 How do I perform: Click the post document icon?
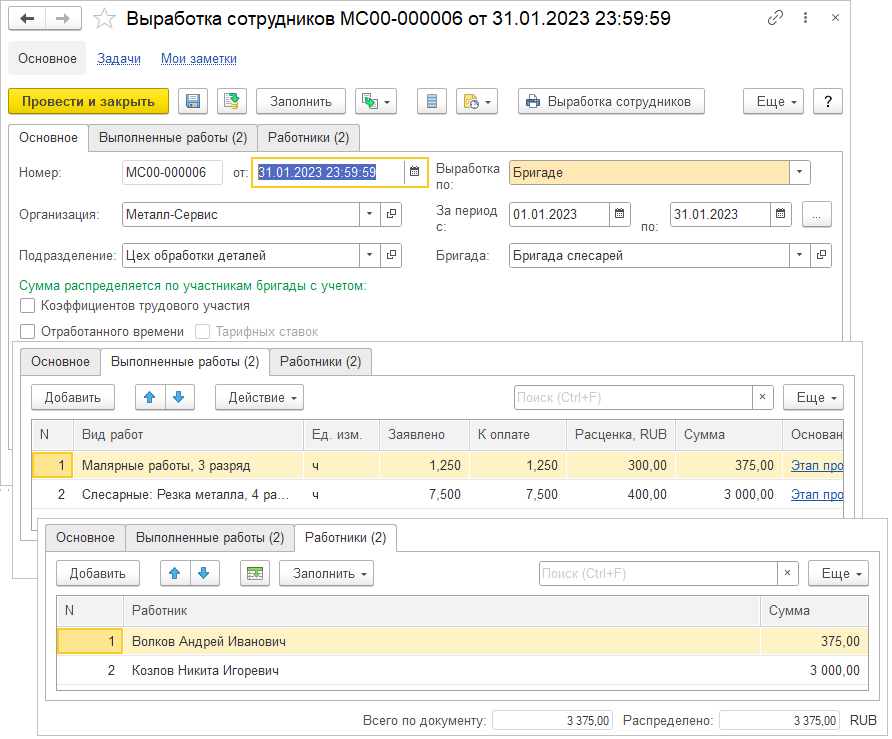(x=232, y=101)
